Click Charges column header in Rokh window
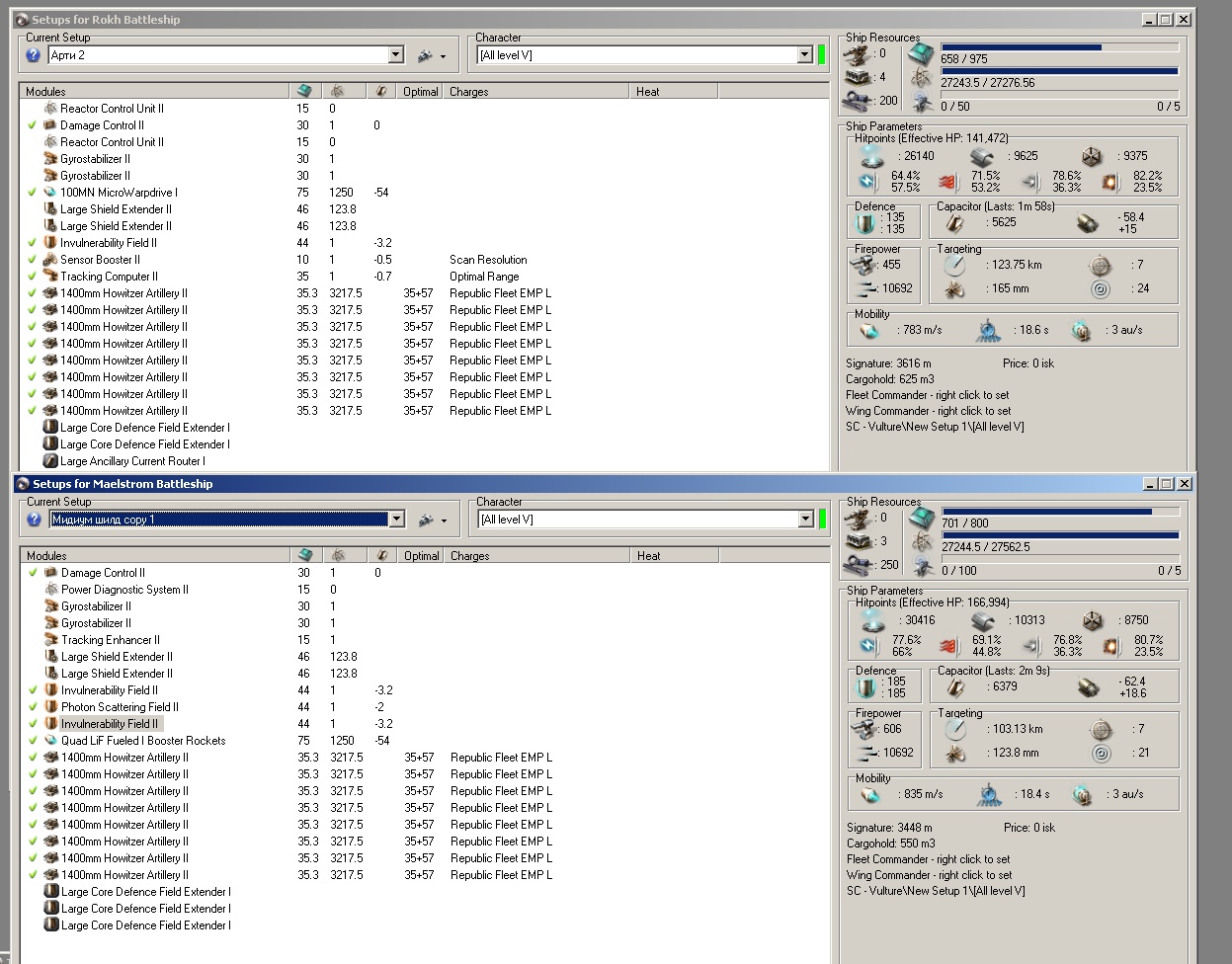 [536, 91]
